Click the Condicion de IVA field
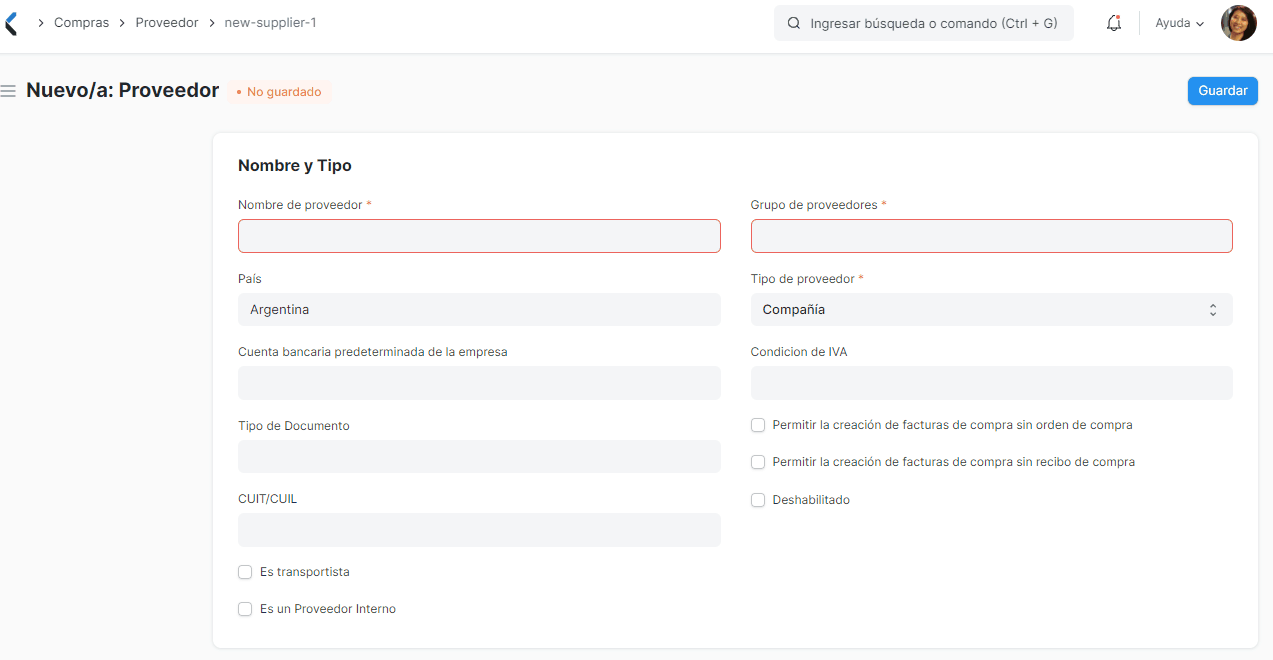Screen dimensions: 1273x660 tap(991, 383)
